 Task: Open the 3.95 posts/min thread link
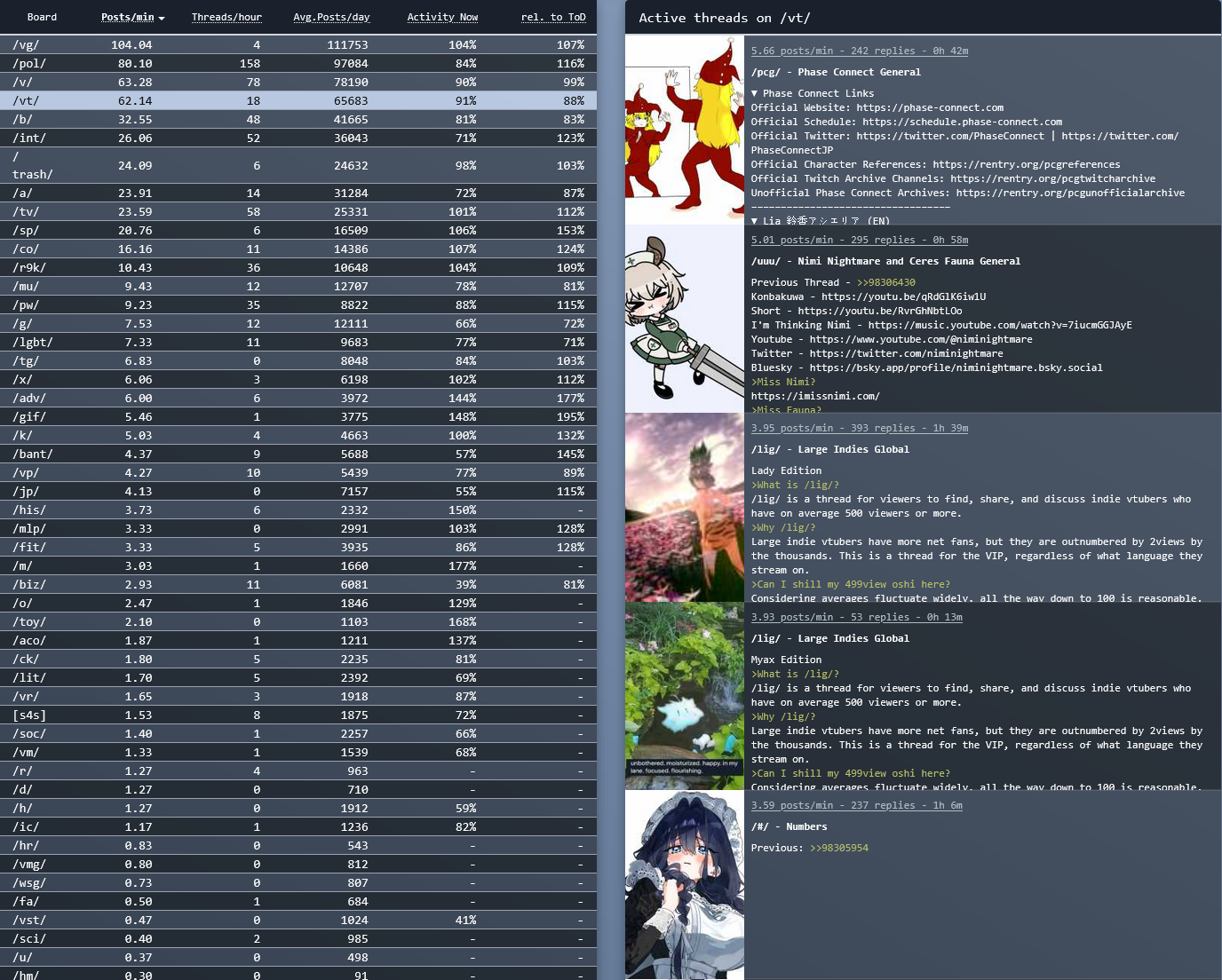[x=860, y=428]
